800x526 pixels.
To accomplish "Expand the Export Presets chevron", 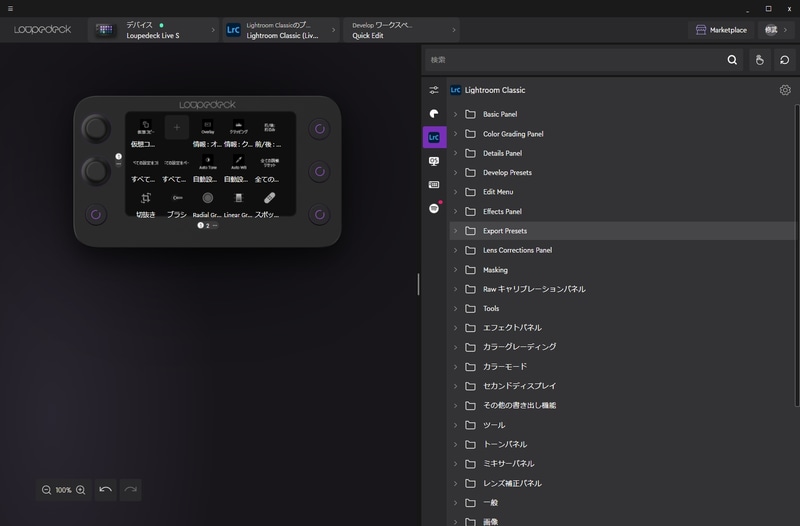I will tap(456, 231).
